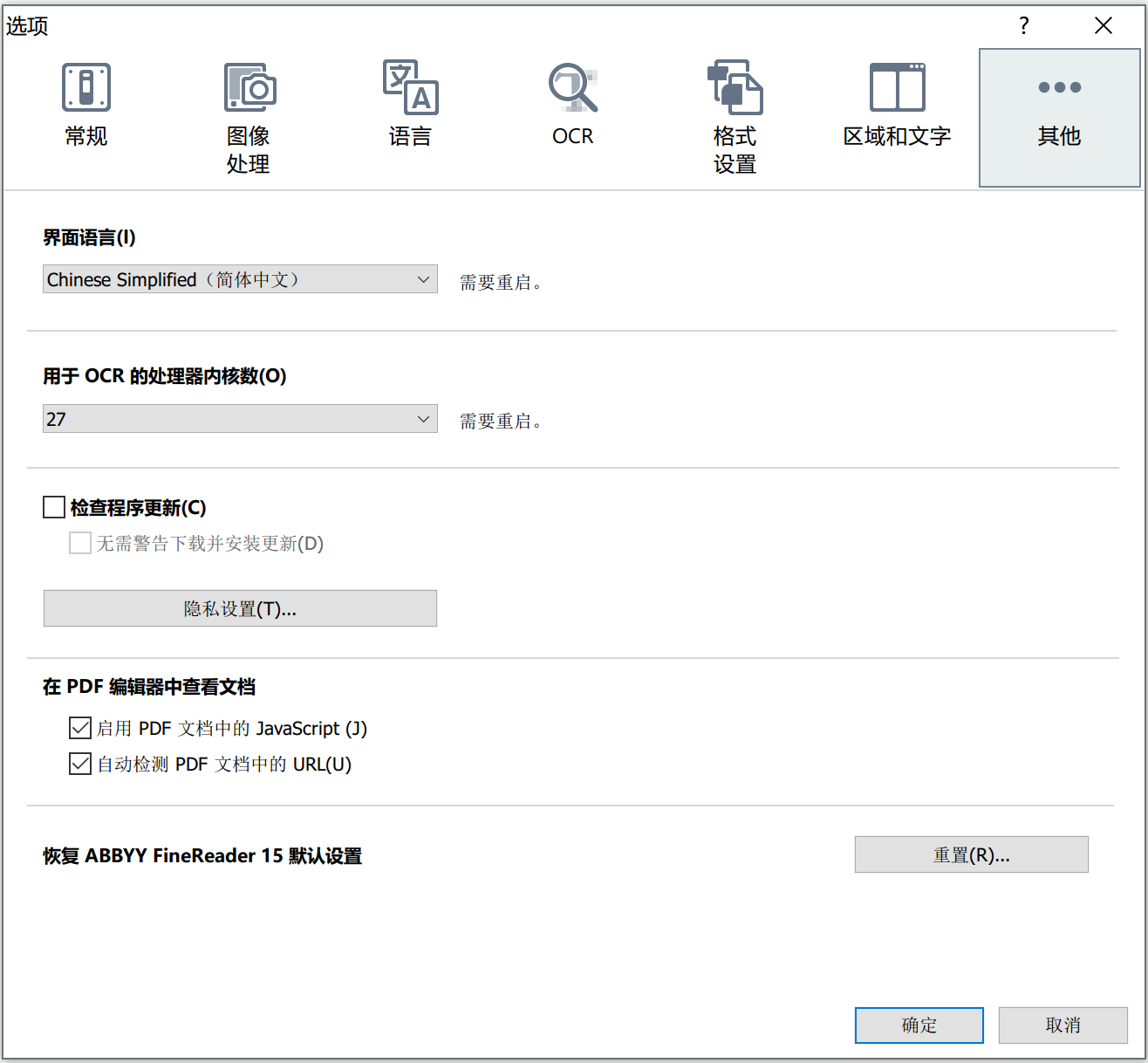Click 用于 OCR 的处理器内核数 heading
1148x1063 pixels.
click(165, 376)
